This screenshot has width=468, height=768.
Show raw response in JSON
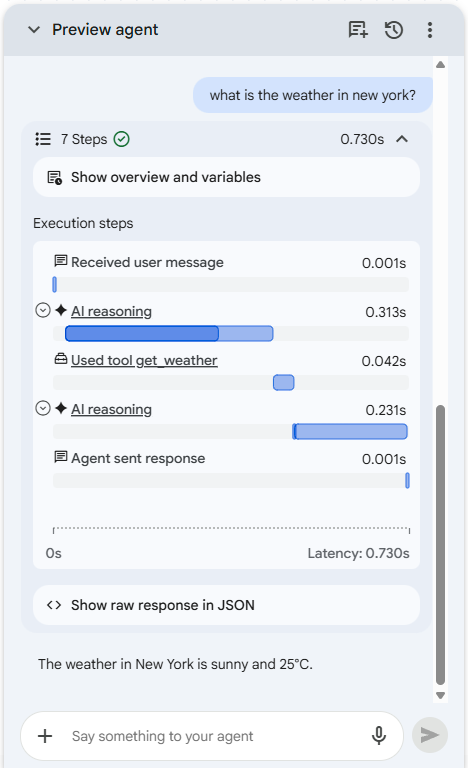click(x=226, y=605)
